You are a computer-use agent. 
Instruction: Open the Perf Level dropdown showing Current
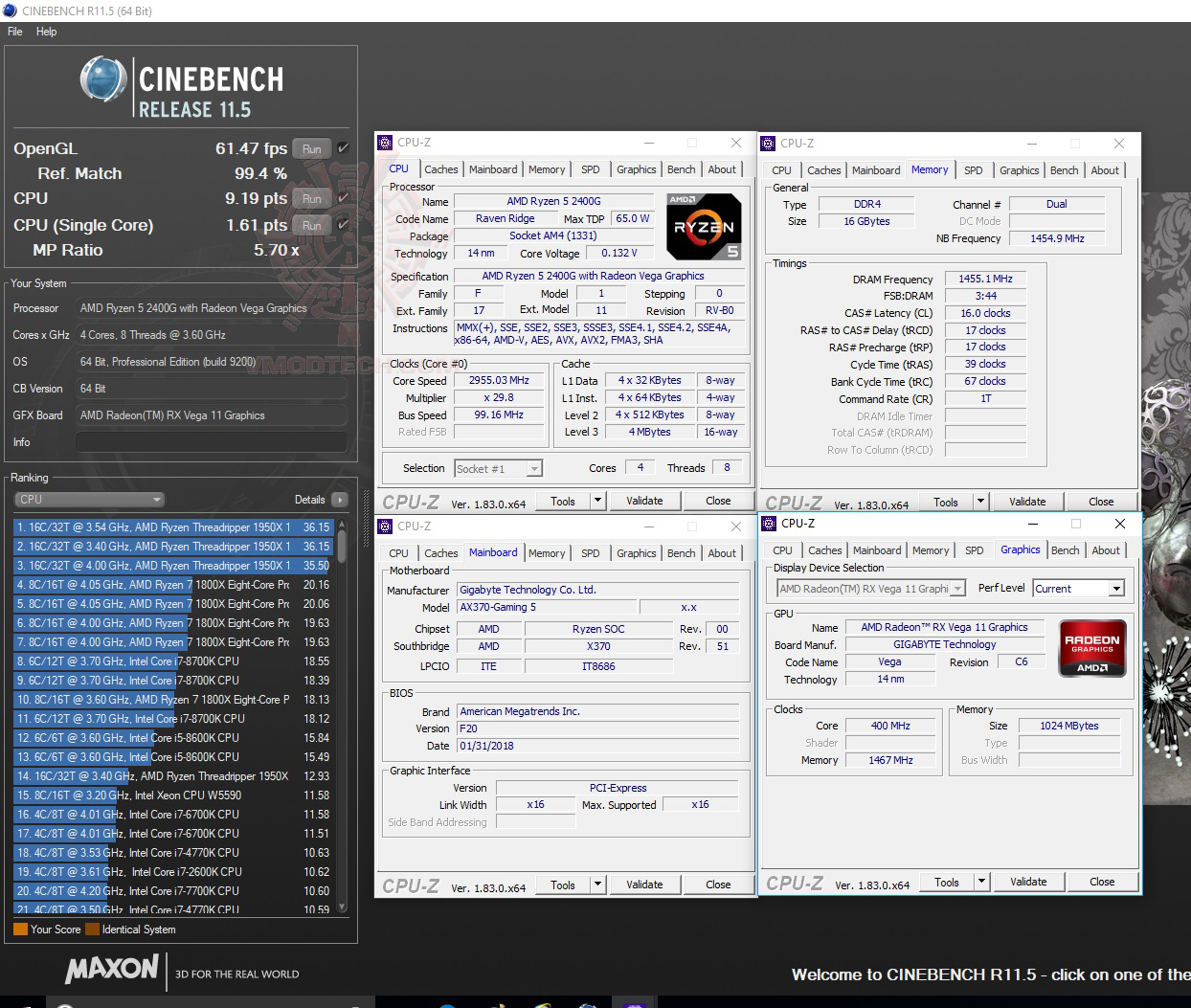pyautogui.click(x=1116, y=588)
